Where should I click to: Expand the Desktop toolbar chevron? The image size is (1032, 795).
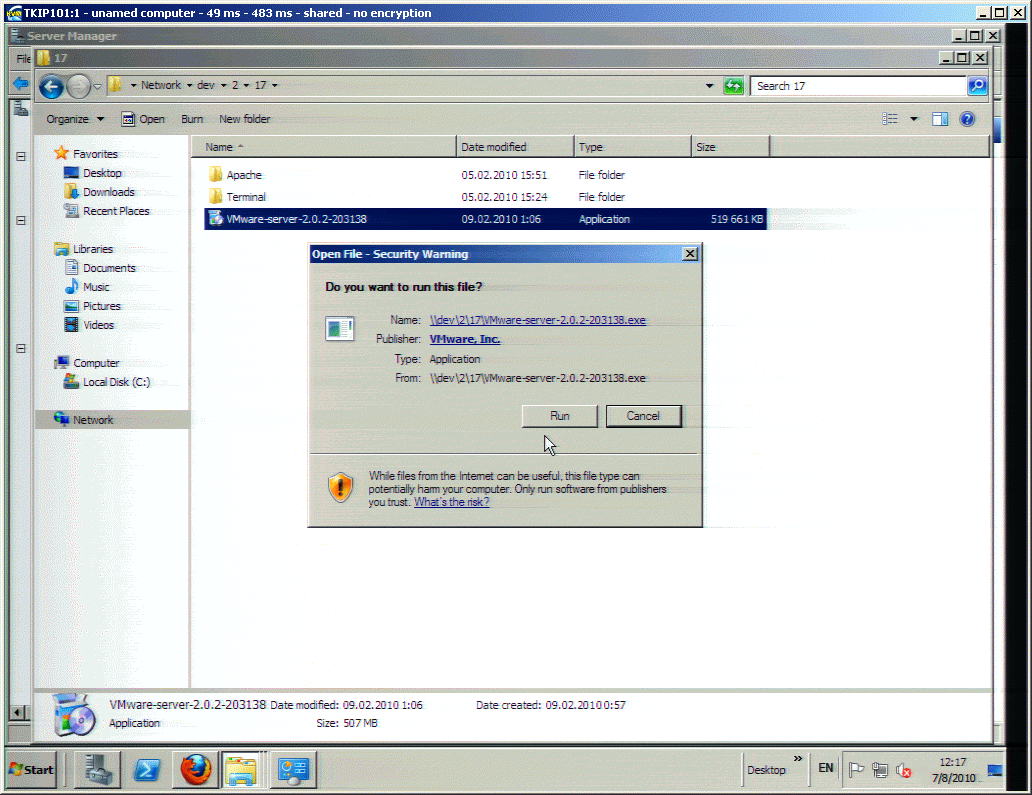coord(798,759)
